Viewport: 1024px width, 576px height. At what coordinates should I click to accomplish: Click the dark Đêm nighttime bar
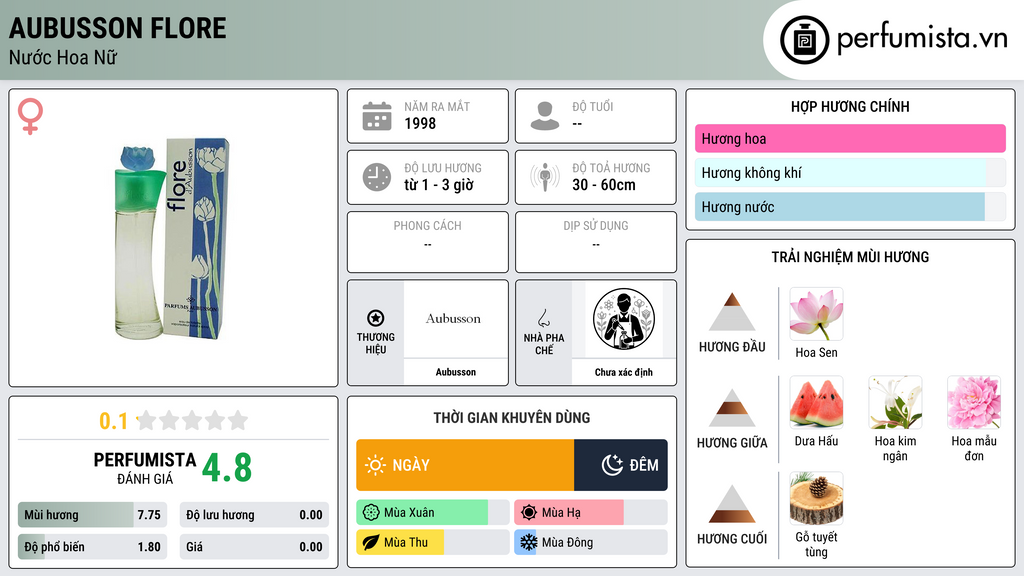click(x=621, y=465)
